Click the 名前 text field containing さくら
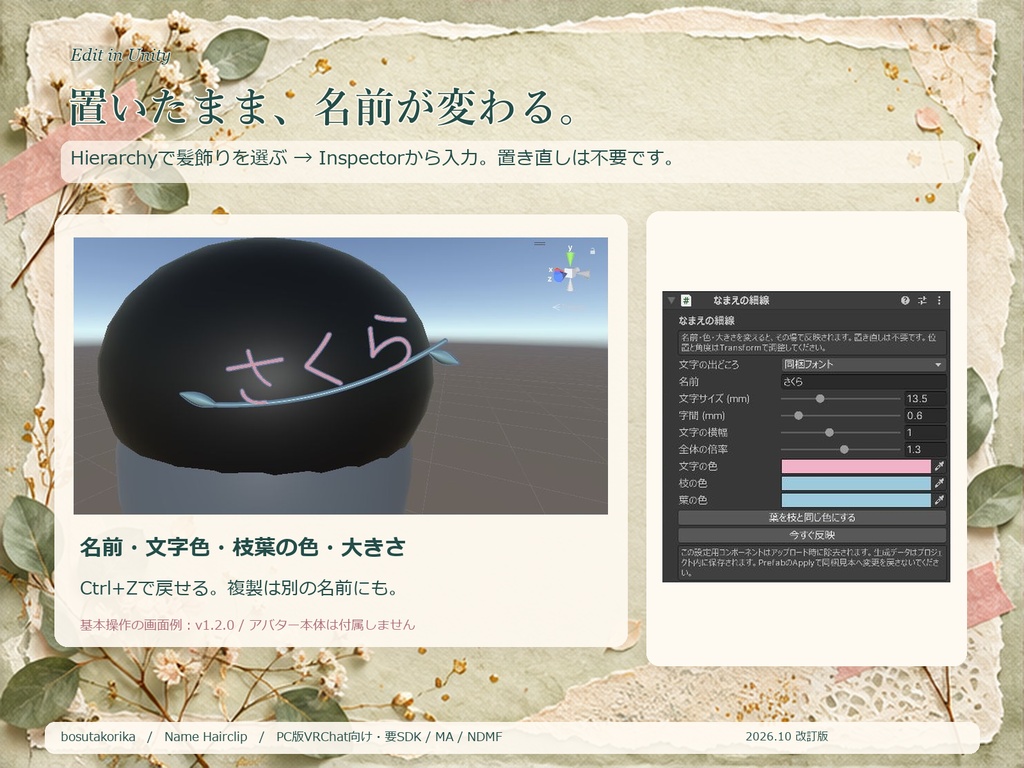The width and height of the screenshot is (1024, 768). tap(863, 381)
